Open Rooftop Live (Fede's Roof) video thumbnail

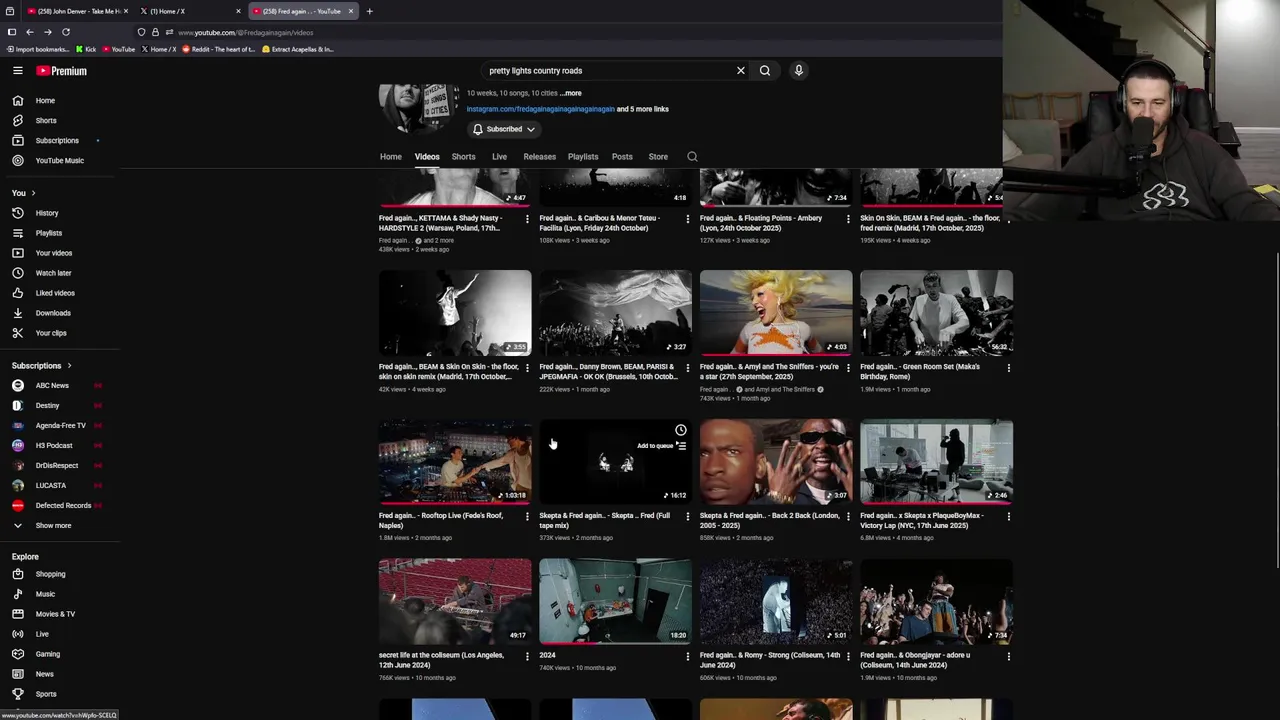point(455,461)
